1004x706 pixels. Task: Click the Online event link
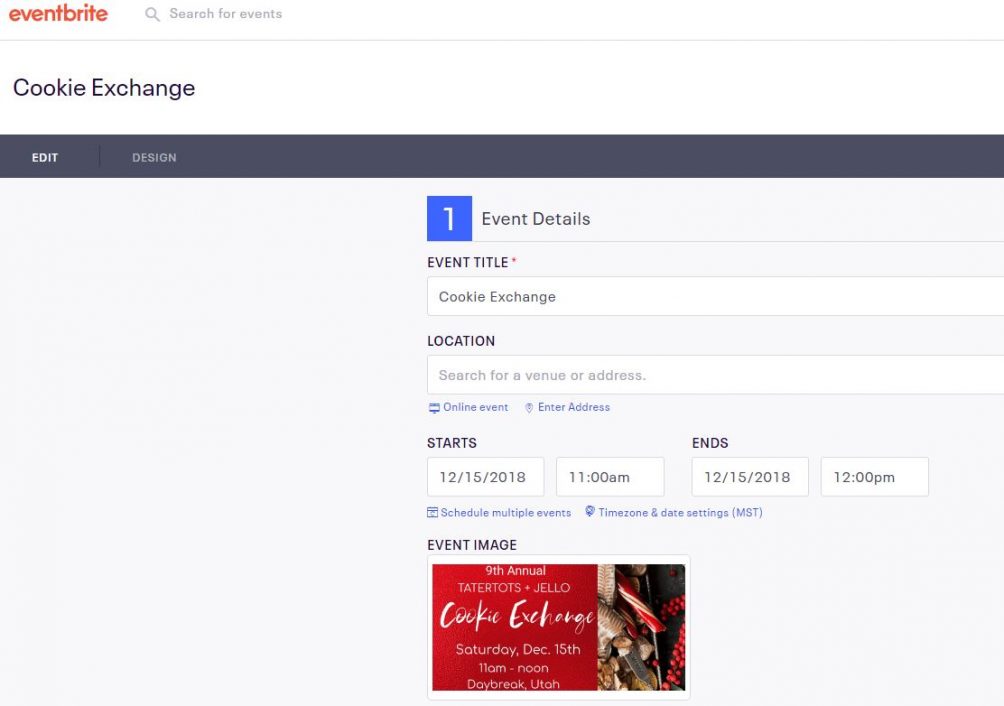(475, 407)
